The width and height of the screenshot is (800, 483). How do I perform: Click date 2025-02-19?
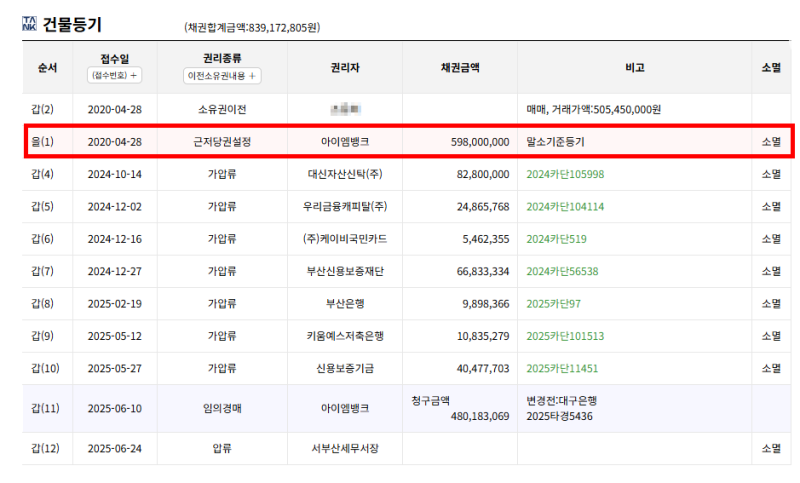click(114, 304)
